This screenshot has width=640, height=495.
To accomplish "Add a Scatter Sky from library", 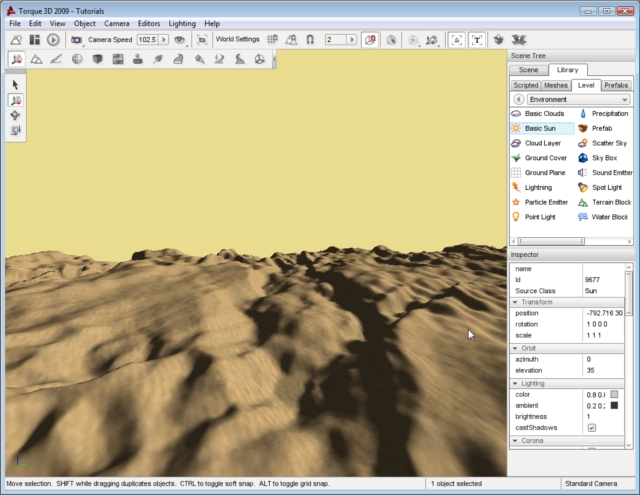I will click(609, 143).
